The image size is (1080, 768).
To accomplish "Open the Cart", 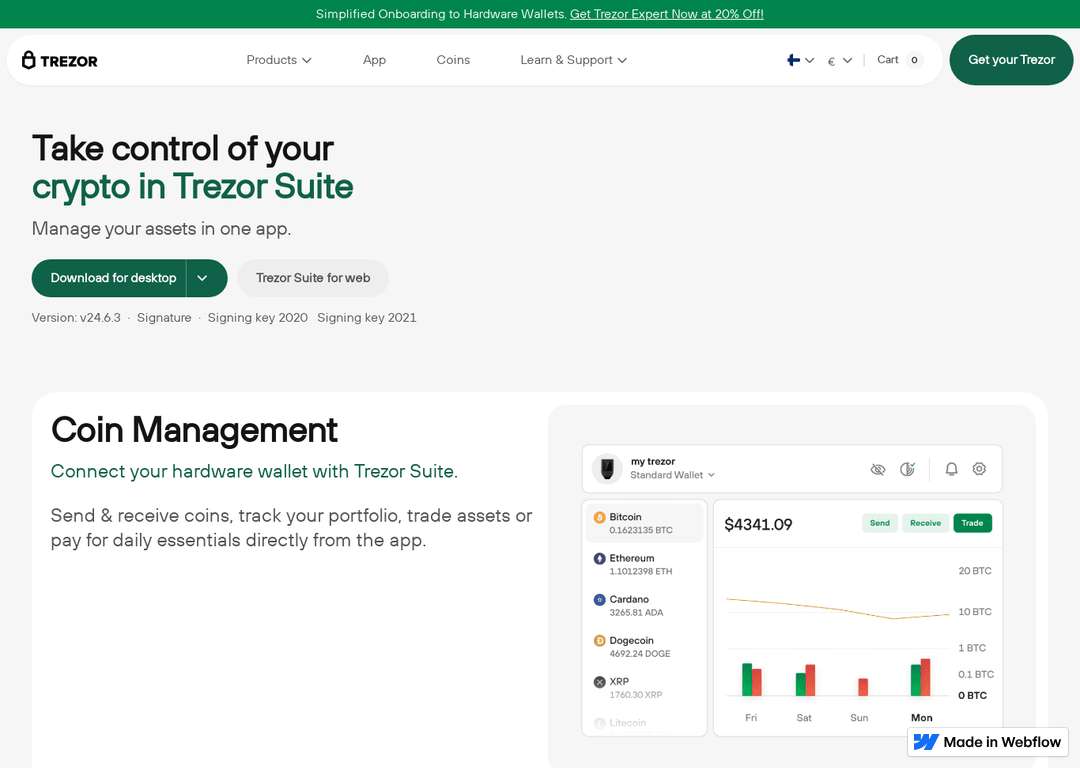I will pyautogui.click(x=898, y=60).
